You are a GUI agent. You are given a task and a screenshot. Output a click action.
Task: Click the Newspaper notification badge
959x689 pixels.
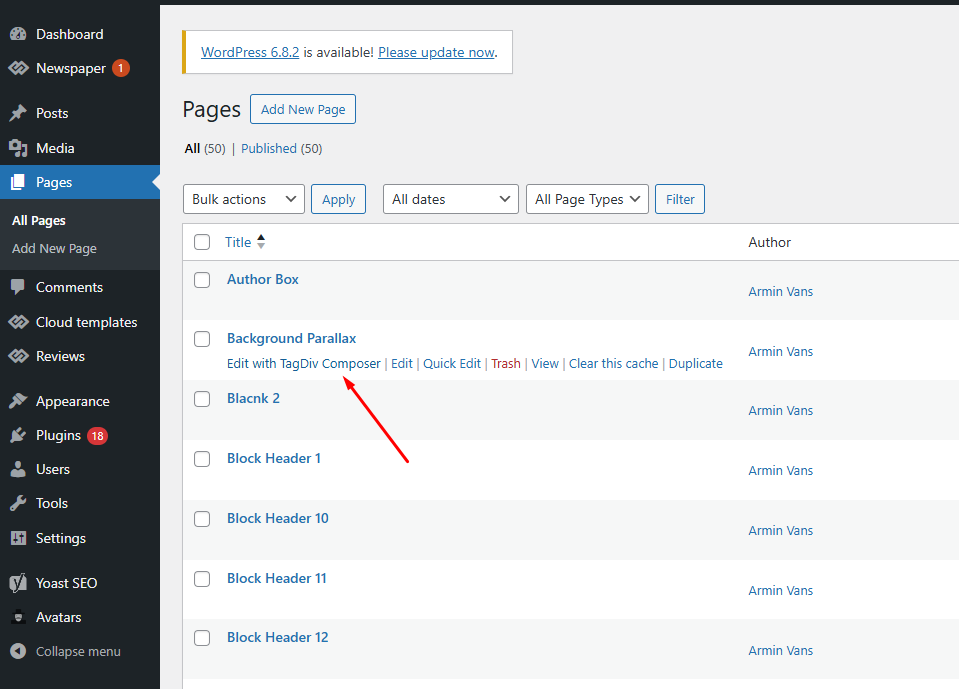click(121, 68)
